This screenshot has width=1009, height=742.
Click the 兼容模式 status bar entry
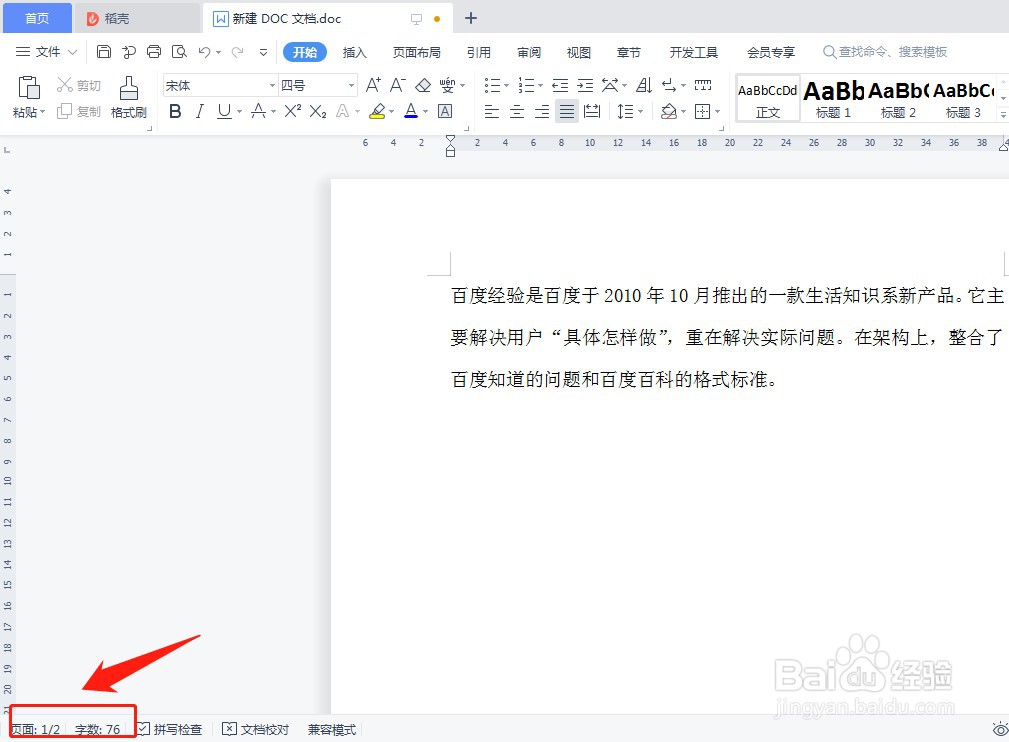point(331,730)
